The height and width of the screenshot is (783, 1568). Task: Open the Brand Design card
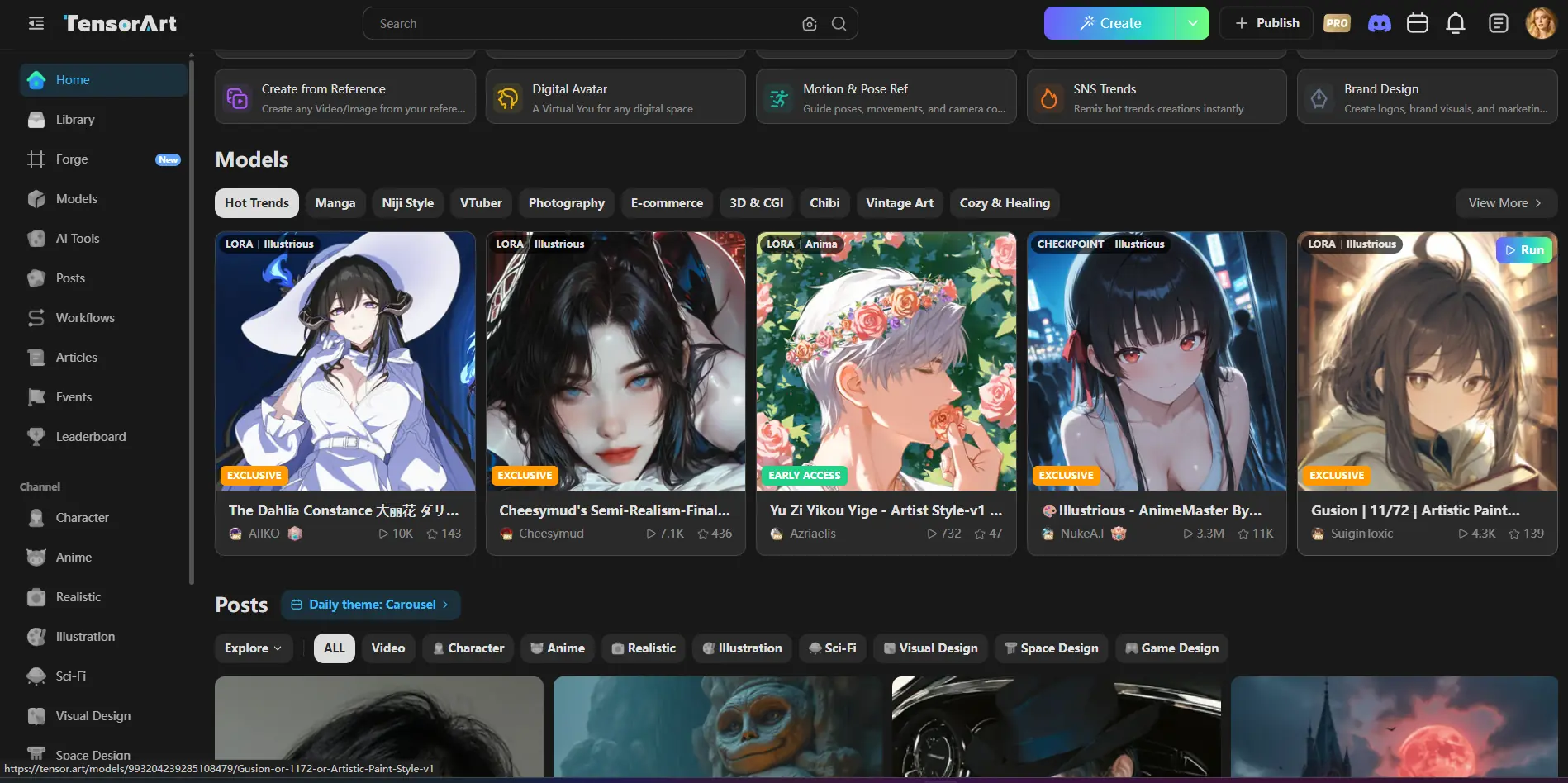[x=1428, y=97]
